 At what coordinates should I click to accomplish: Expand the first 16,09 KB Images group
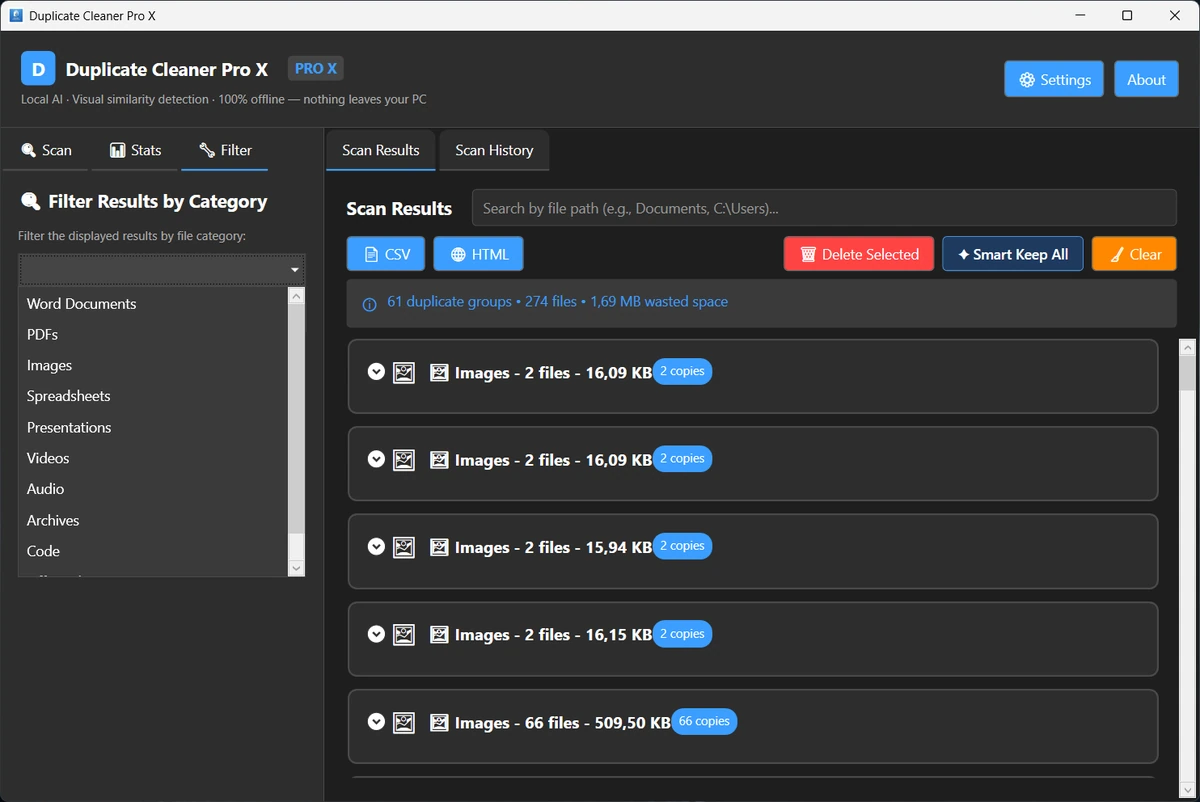click(x=376, y=372)
